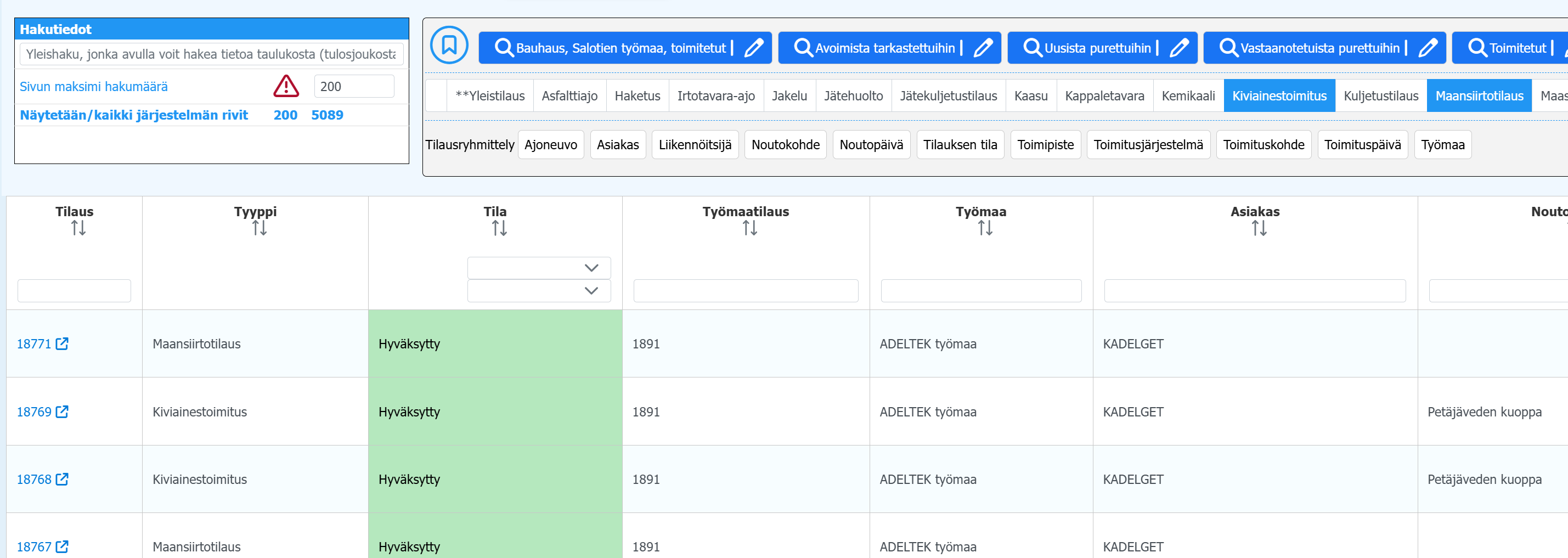Open the saved searches bookmark icon
The width and height of the screenshot is (1568, 558).
pyautogui.click(x=449, y=44)
